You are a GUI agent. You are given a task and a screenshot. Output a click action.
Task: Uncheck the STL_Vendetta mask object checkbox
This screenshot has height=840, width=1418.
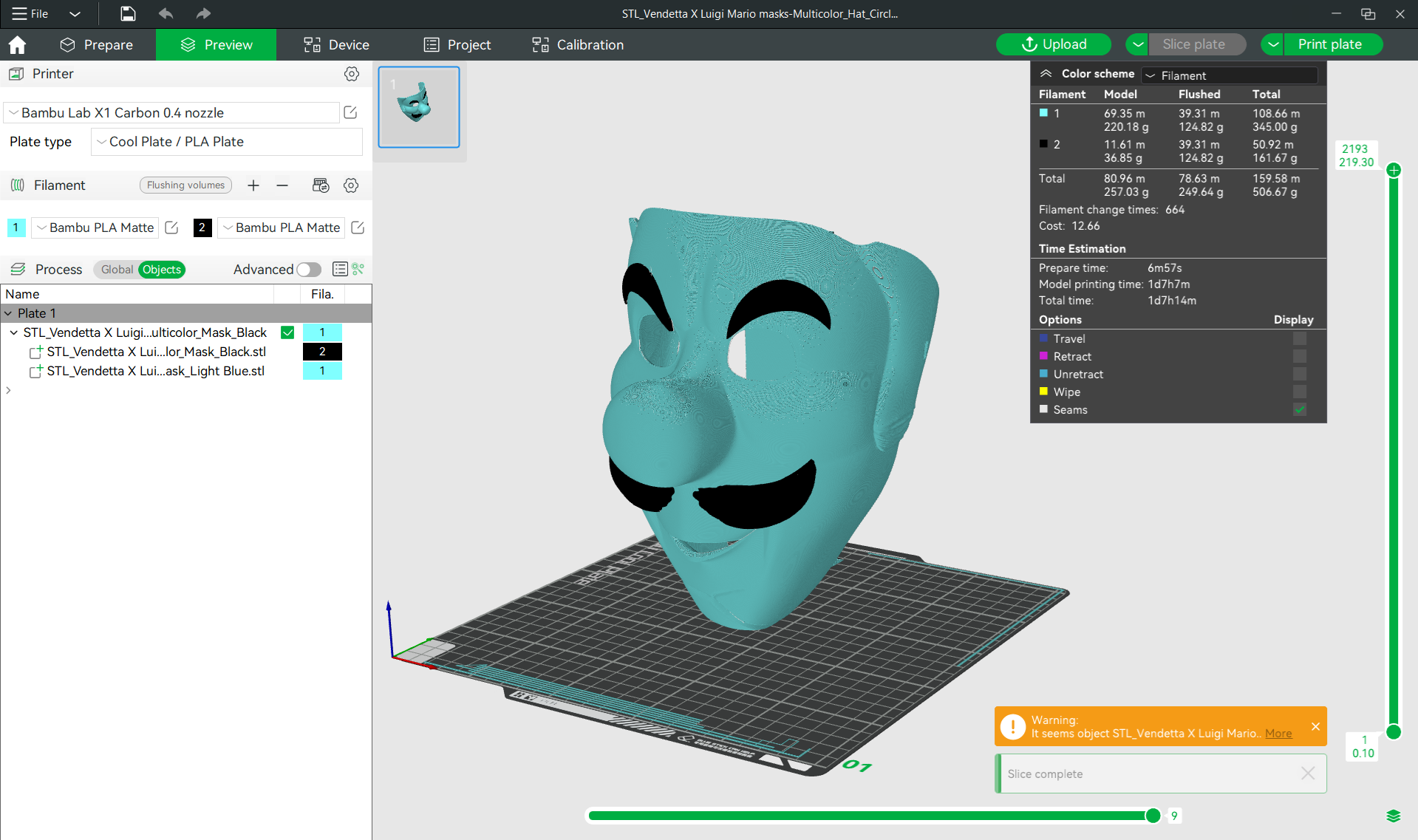287,332
